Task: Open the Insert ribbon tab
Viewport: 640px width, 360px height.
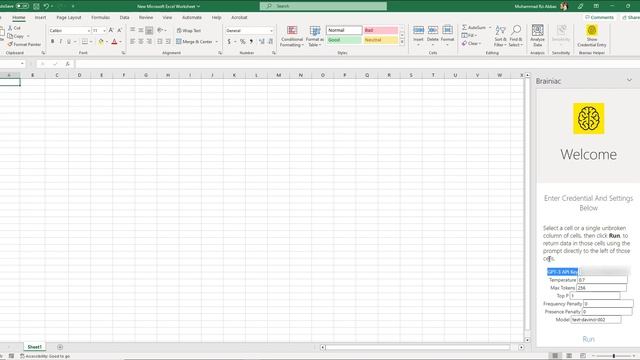Action: (x=40, y=18)
